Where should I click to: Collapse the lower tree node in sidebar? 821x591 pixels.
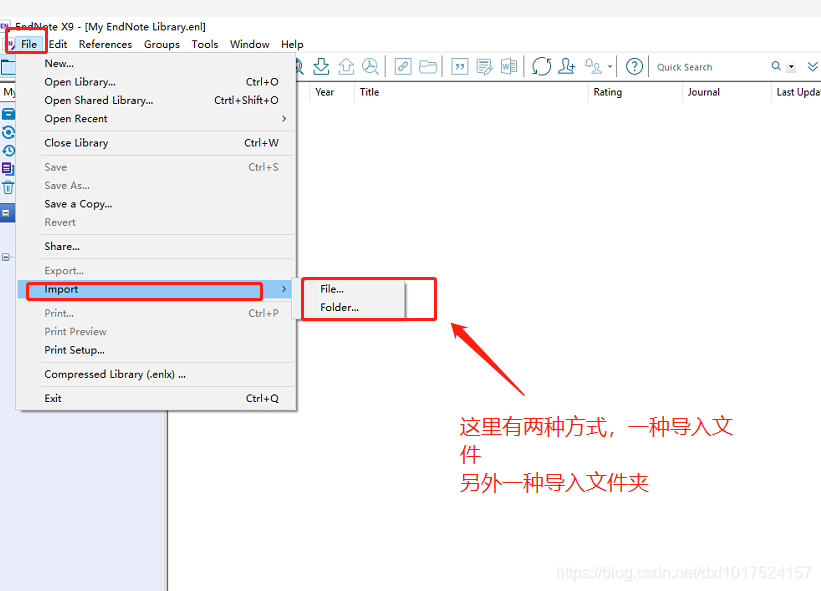click(x=5, y=257)
